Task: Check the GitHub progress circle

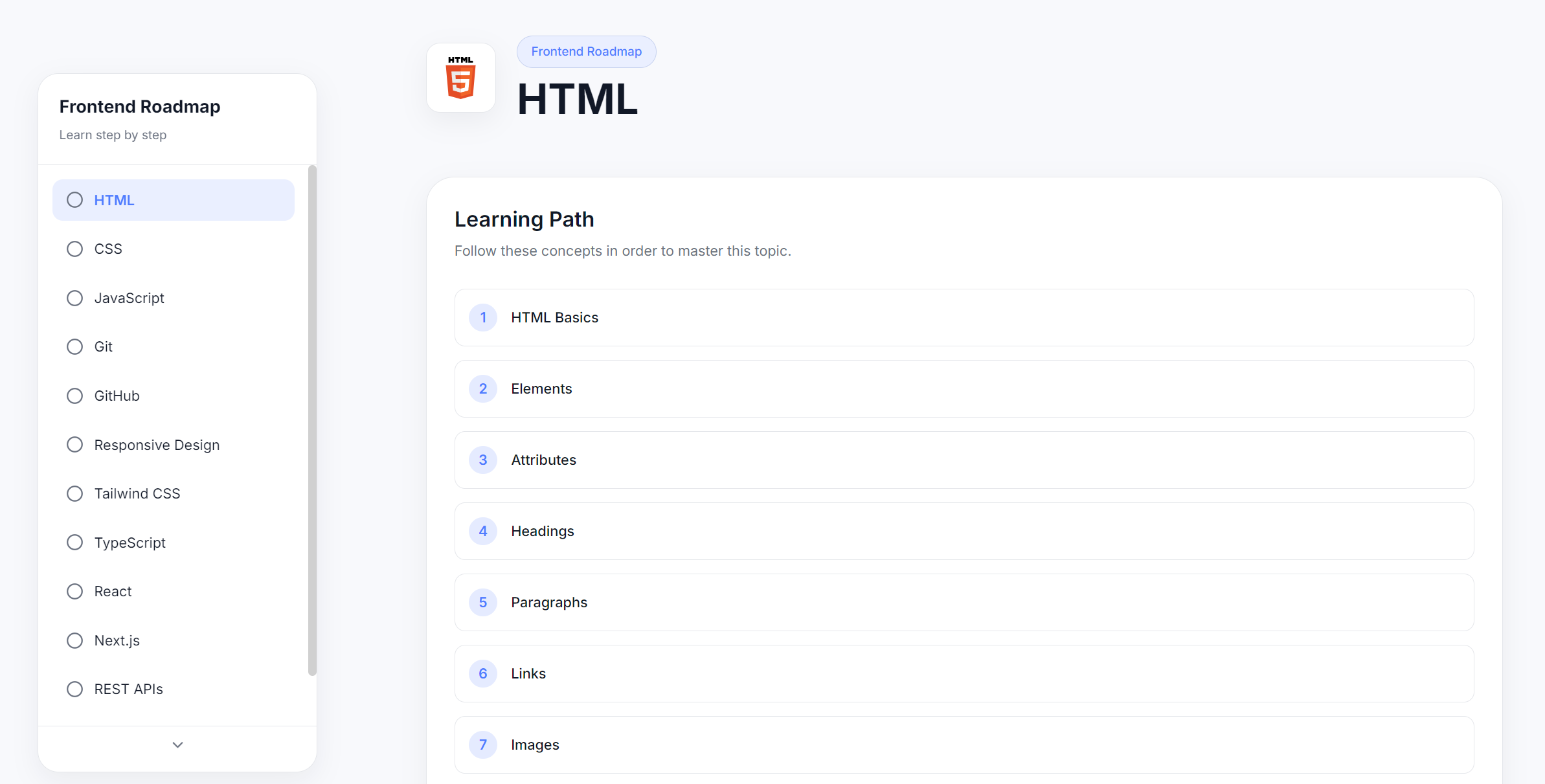Action: point(75,396)
